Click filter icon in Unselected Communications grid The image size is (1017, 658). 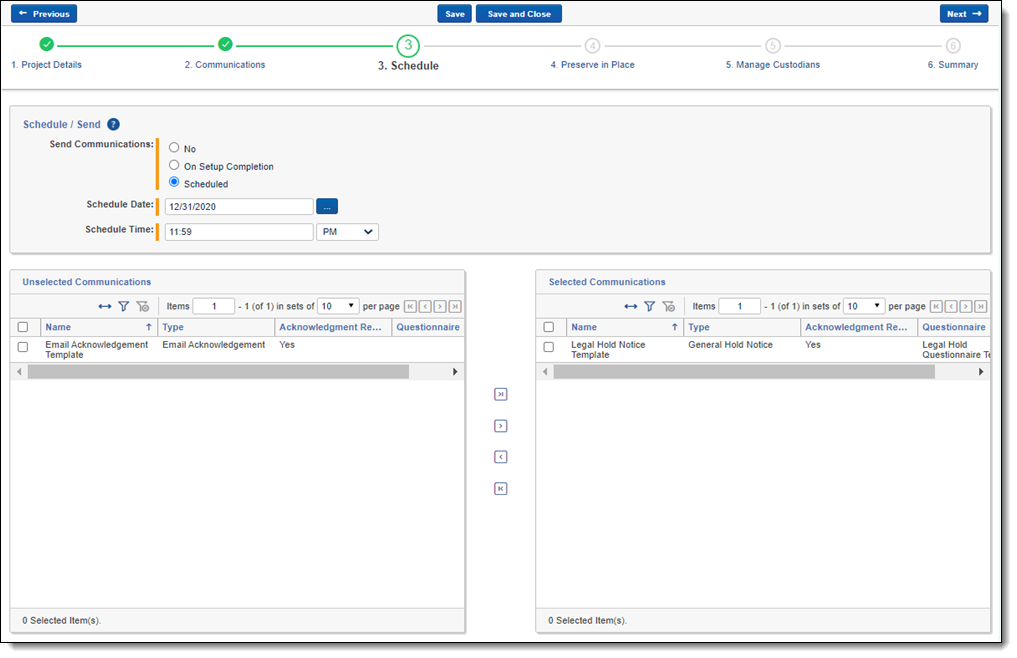pos(124,307)
